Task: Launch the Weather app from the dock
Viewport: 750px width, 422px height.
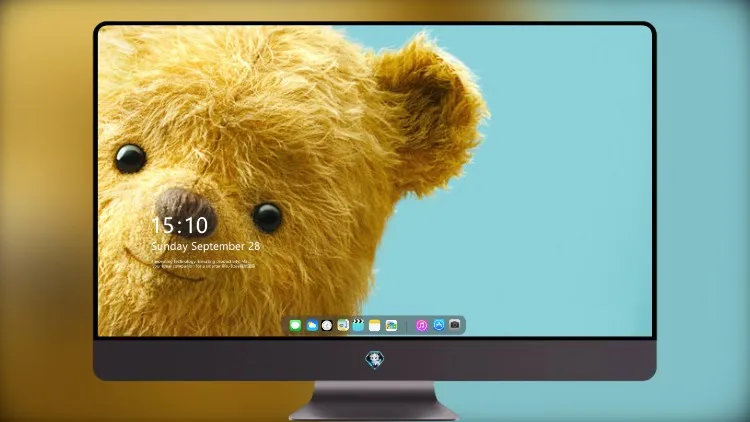Action: click(312, 326)
